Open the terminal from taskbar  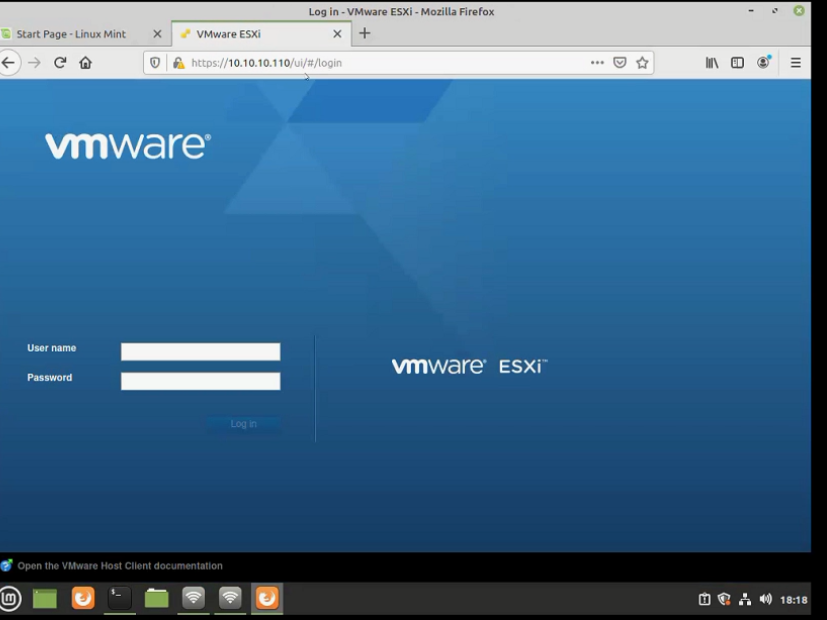pos(120,598)
